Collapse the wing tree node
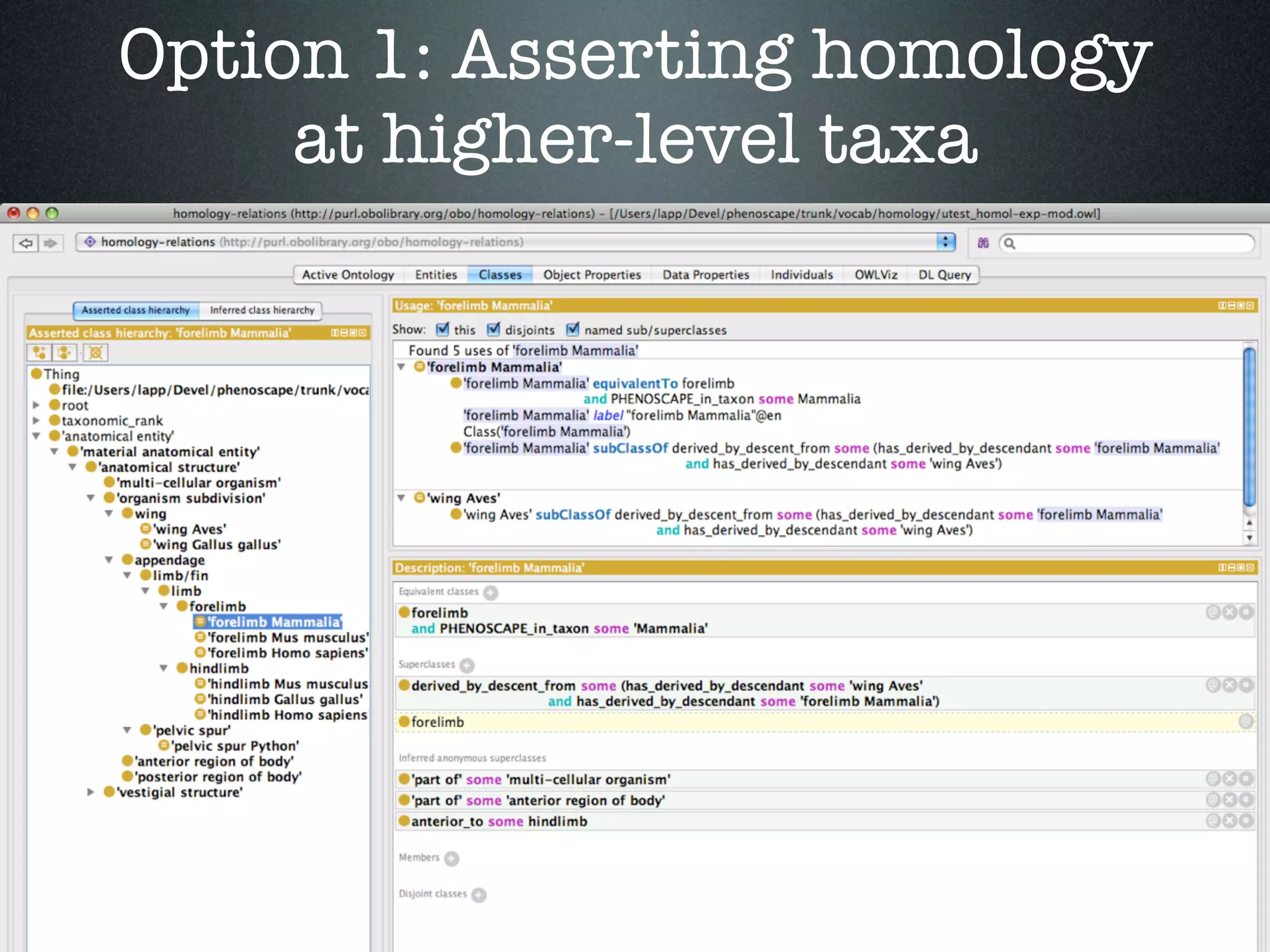 point(109,514)
